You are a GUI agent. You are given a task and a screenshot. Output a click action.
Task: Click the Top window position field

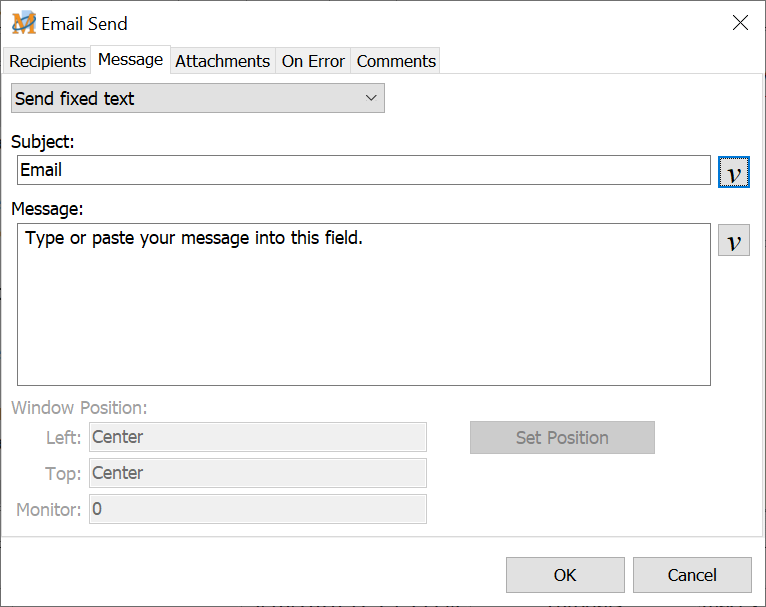[258, 473]
